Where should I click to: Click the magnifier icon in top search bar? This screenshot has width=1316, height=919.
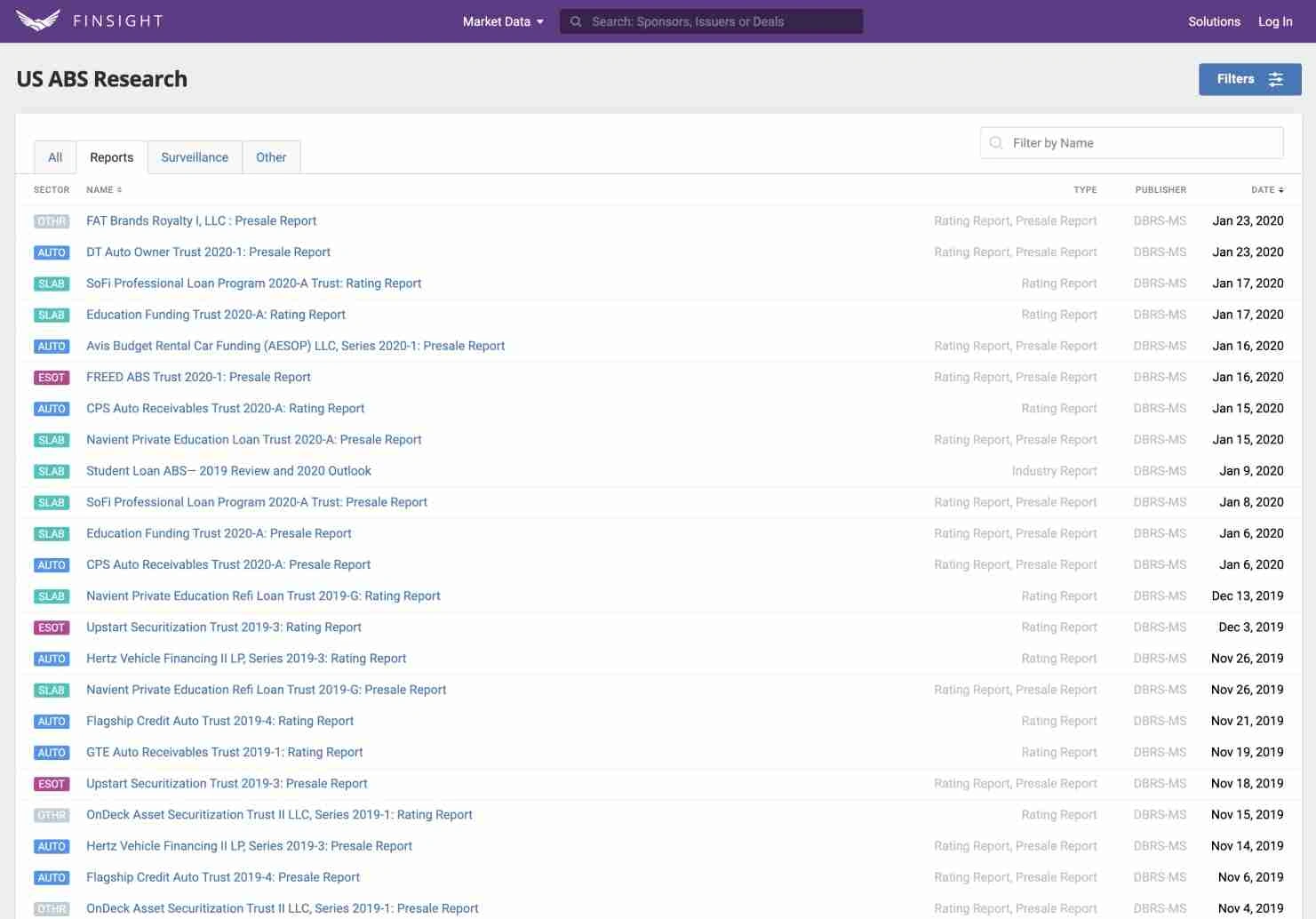576,21
